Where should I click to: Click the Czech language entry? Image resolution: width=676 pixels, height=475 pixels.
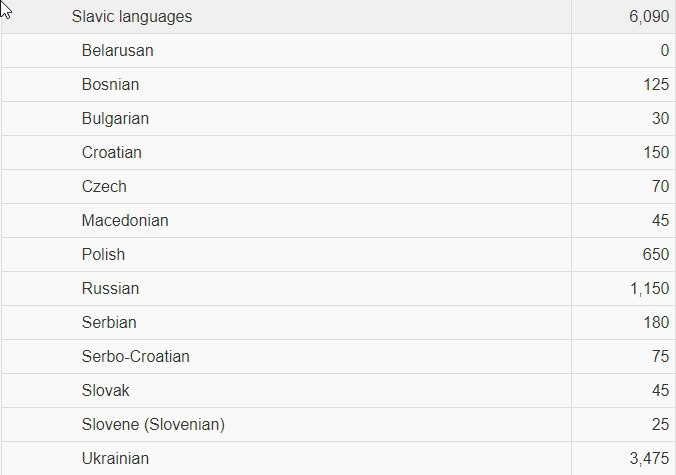click(104, 187)
